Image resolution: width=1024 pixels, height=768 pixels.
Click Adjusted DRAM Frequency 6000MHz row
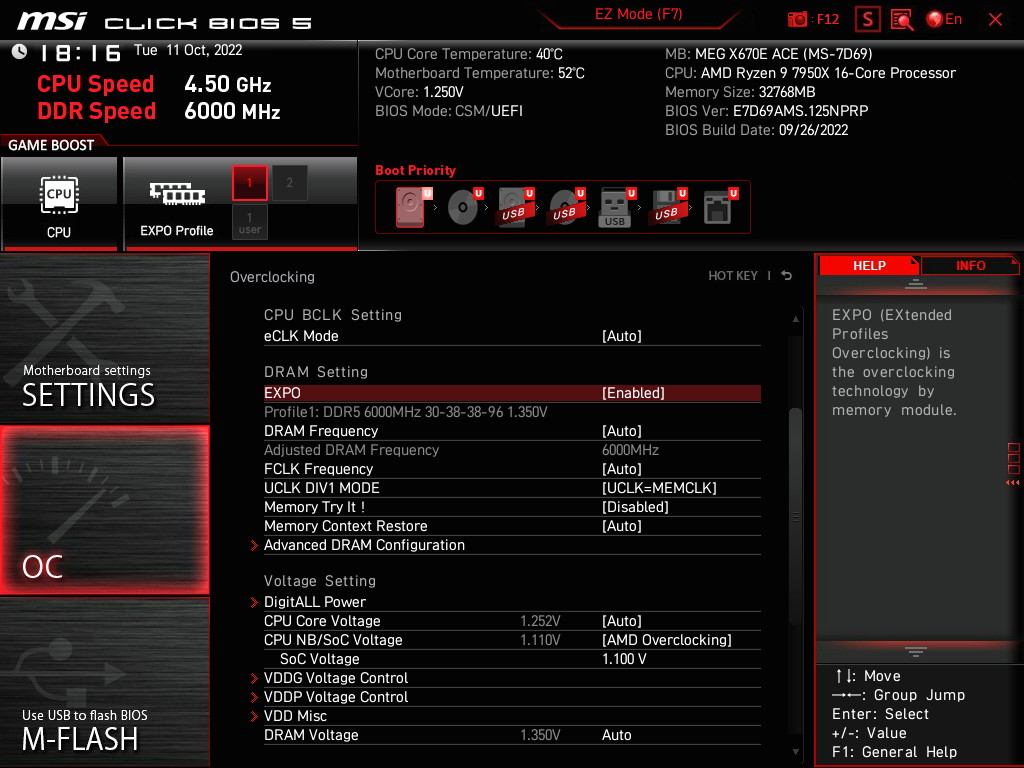coord(512,450)
